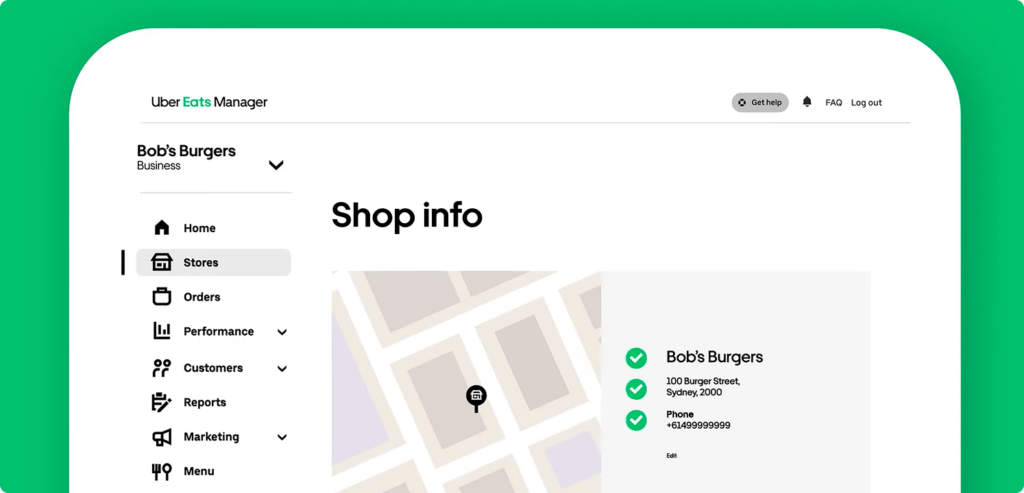1024x493 pixels.
Task: Open Performance section label
Action: [219, 331]
